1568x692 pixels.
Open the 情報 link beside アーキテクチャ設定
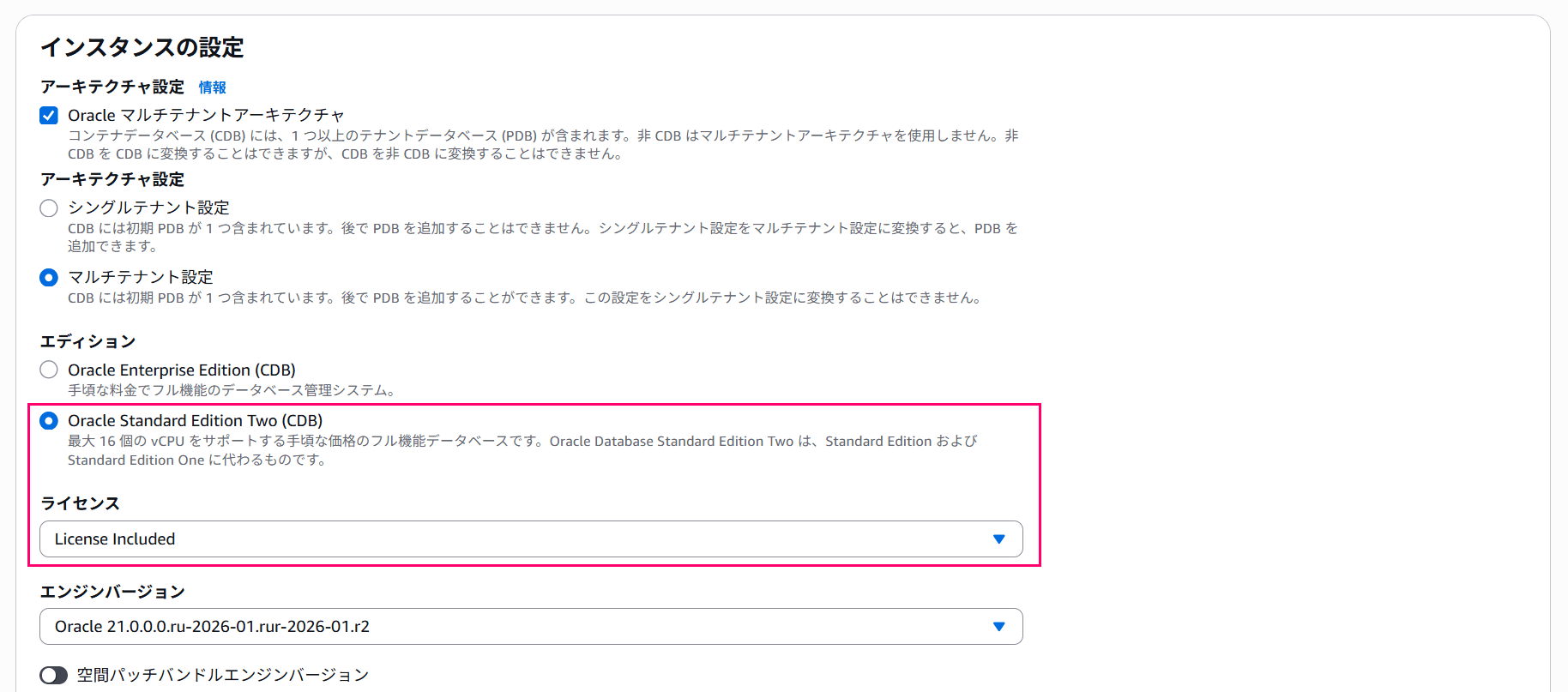tap(212, 87)
